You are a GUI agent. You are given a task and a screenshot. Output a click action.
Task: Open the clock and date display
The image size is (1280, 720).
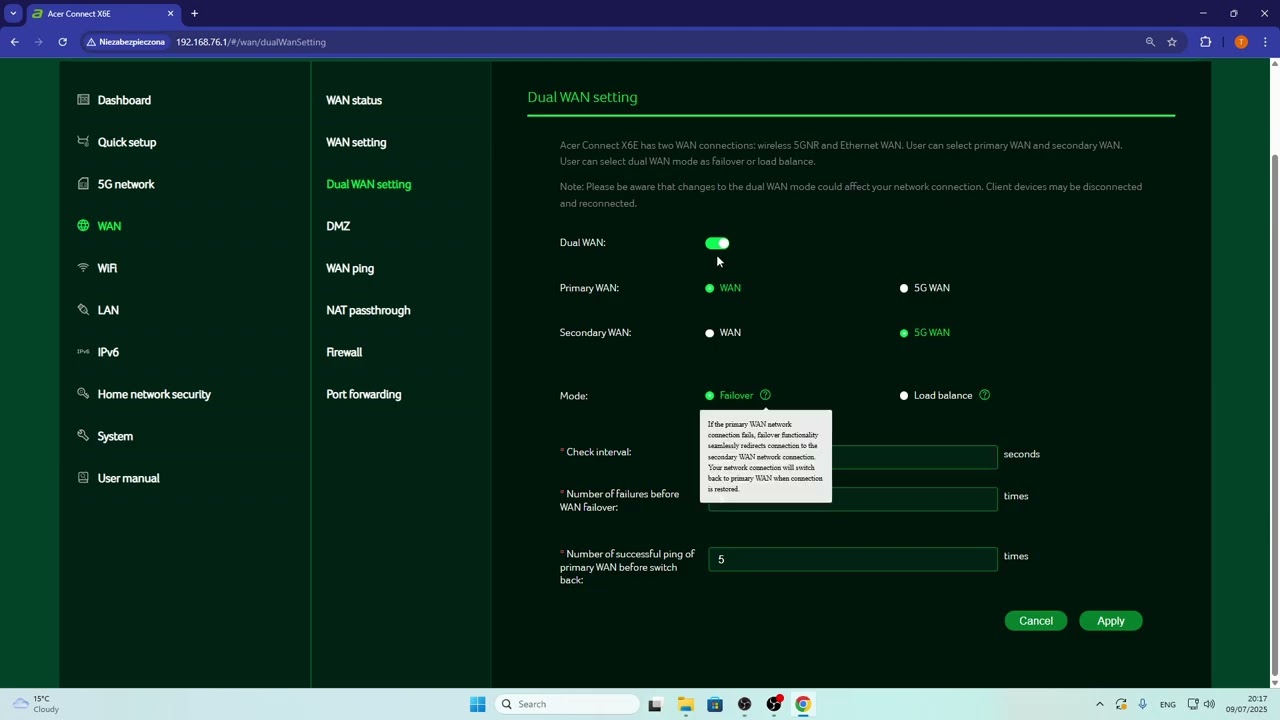coord(1246,704)
